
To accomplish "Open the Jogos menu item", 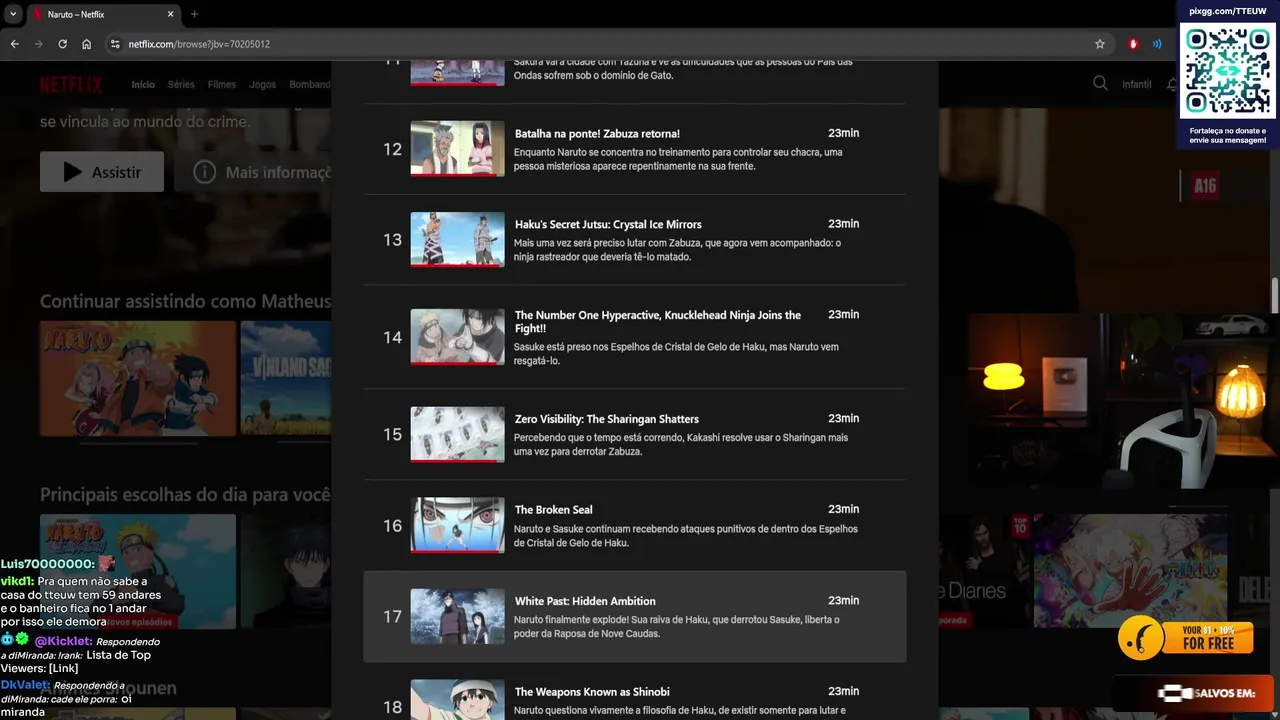I will 263,85.
